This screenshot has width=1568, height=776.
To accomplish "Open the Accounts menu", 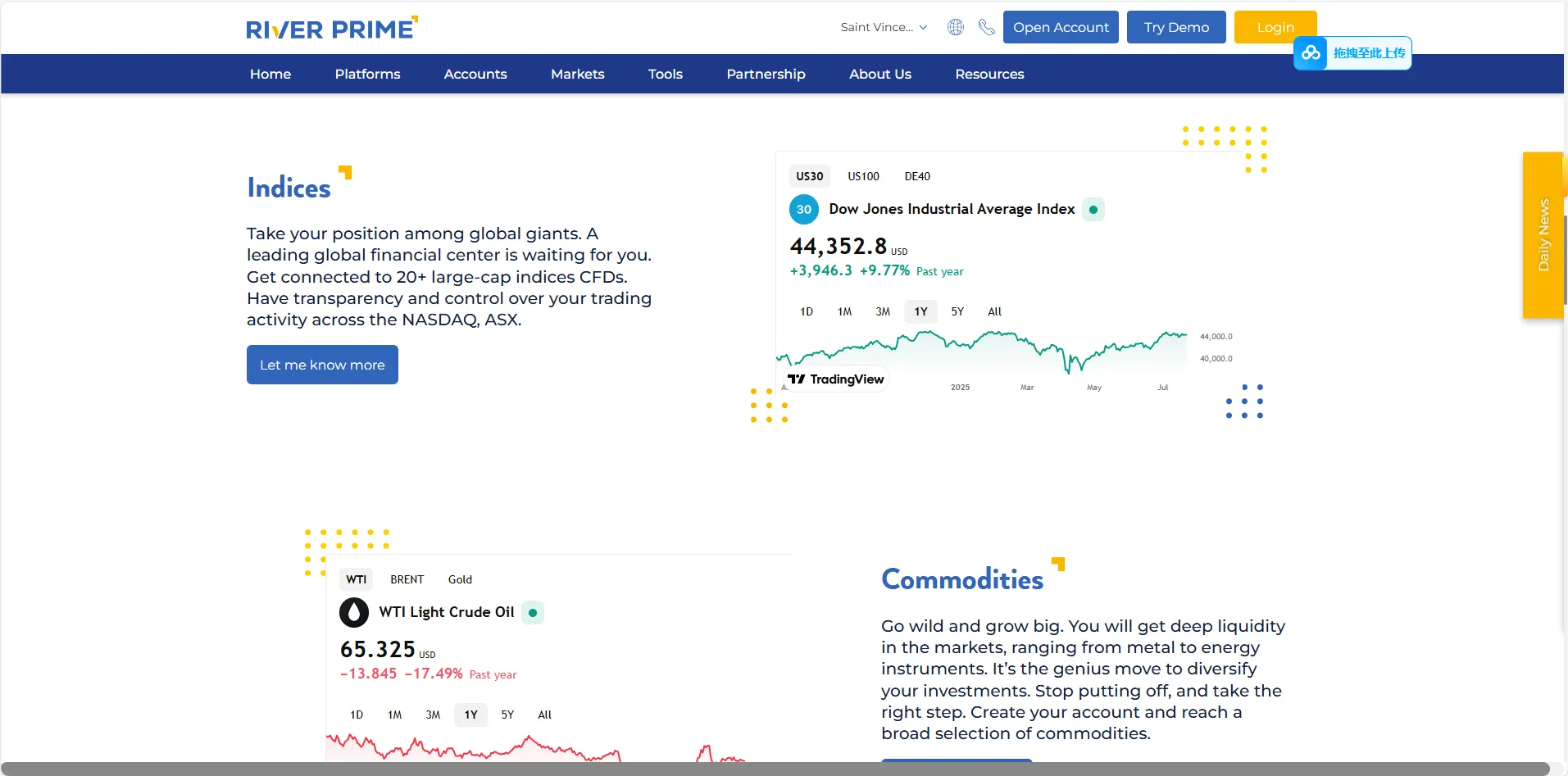I will pos(475,74).
